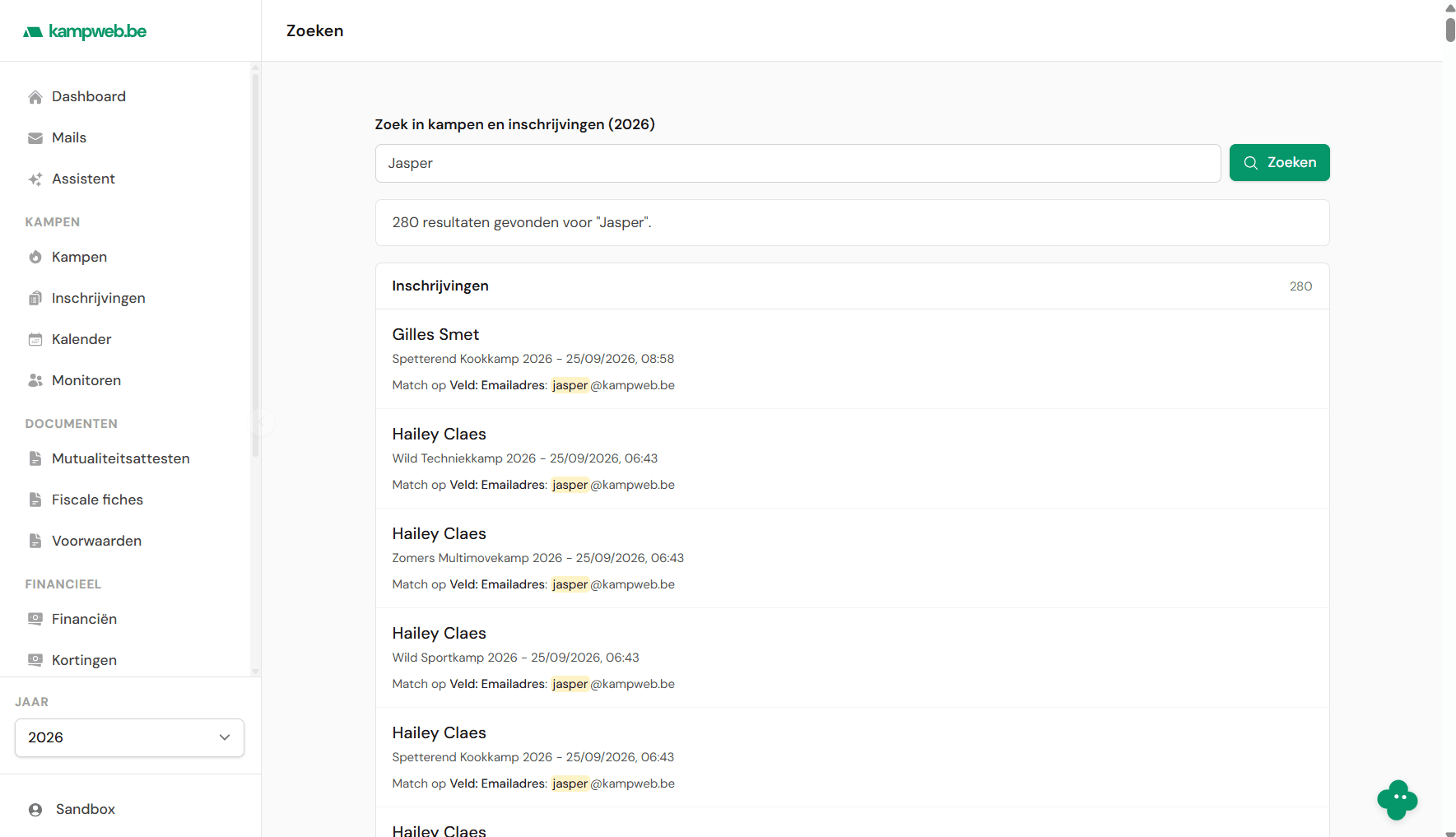The image size is (1456, 837).
Task: Click the Kortingen money icon
Action: click(35, 661)
